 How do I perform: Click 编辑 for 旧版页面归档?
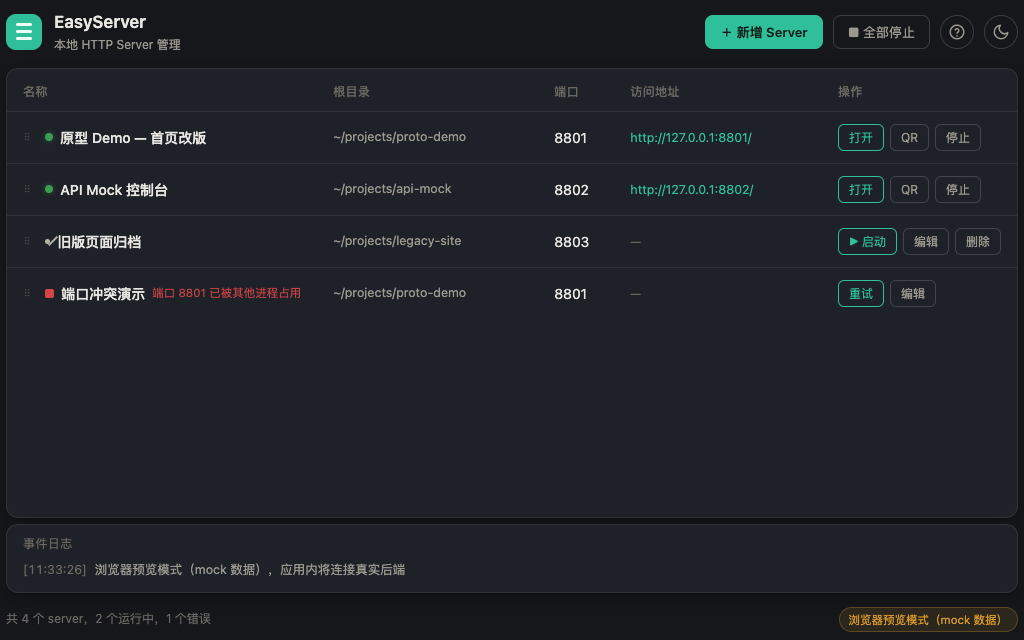(x=925, y=242)
